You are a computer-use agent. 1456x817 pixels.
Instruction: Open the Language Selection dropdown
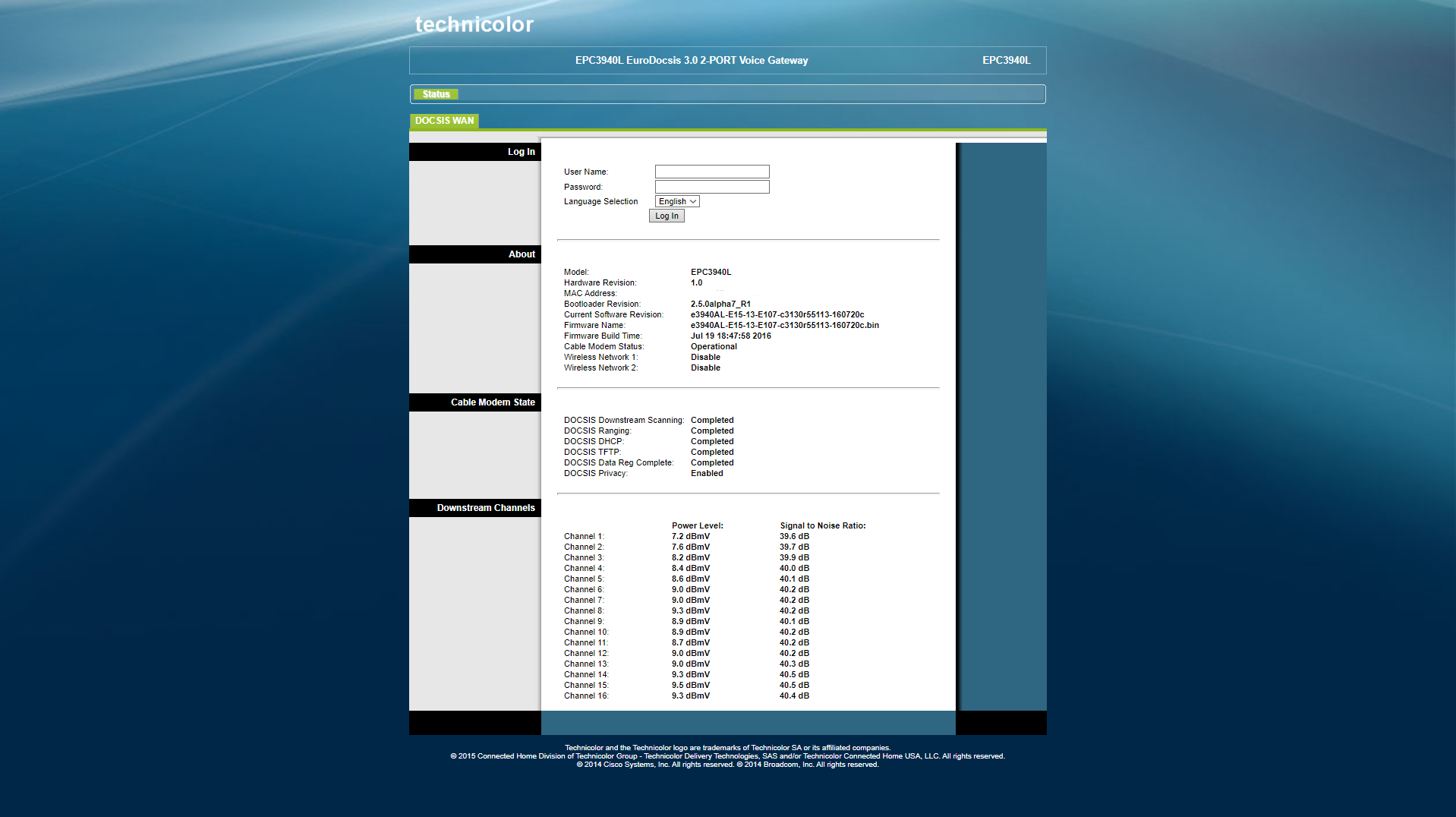(677, 201)
